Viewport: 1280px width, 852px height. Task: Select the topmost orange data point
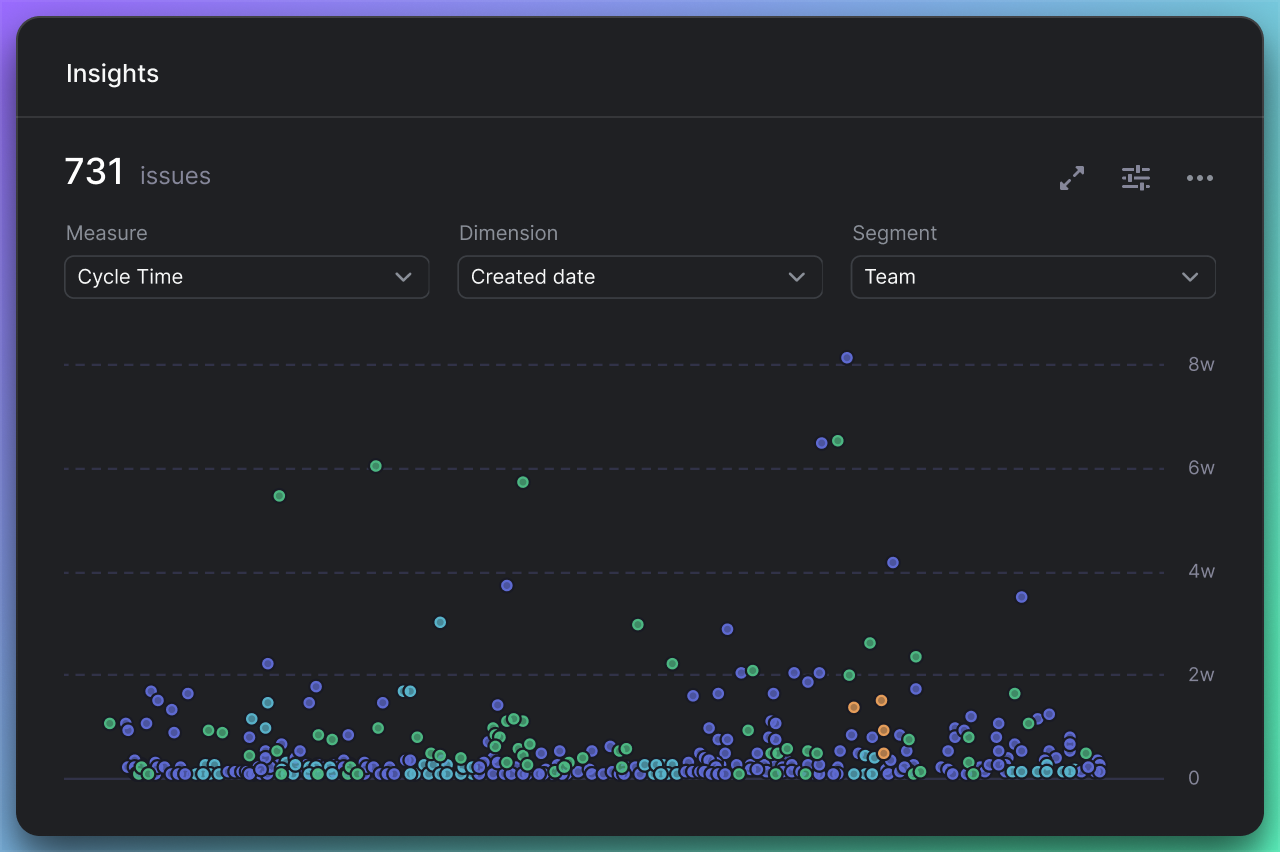pos(881,701)
